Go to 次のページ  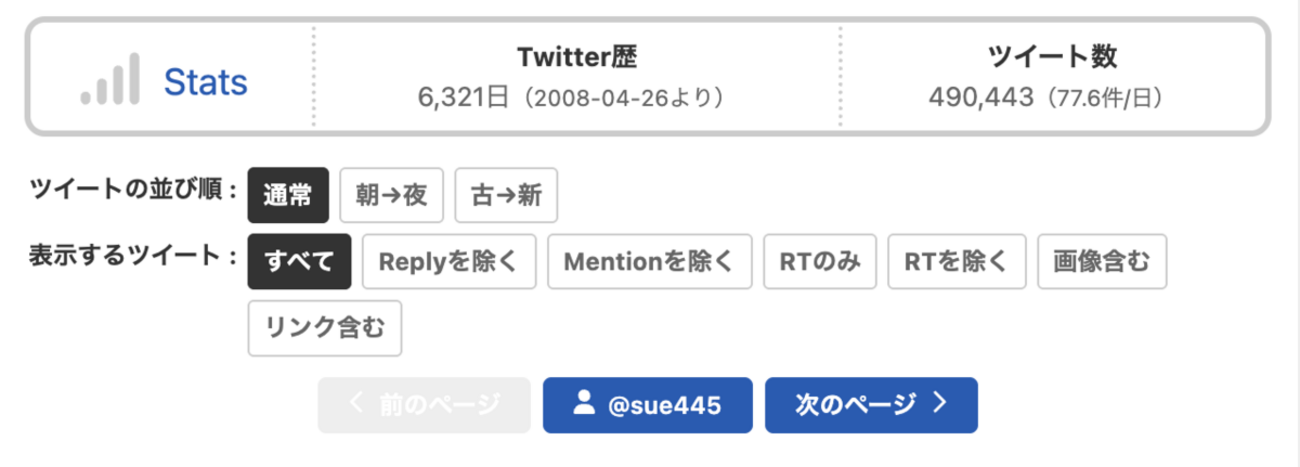tap(870, 404)
